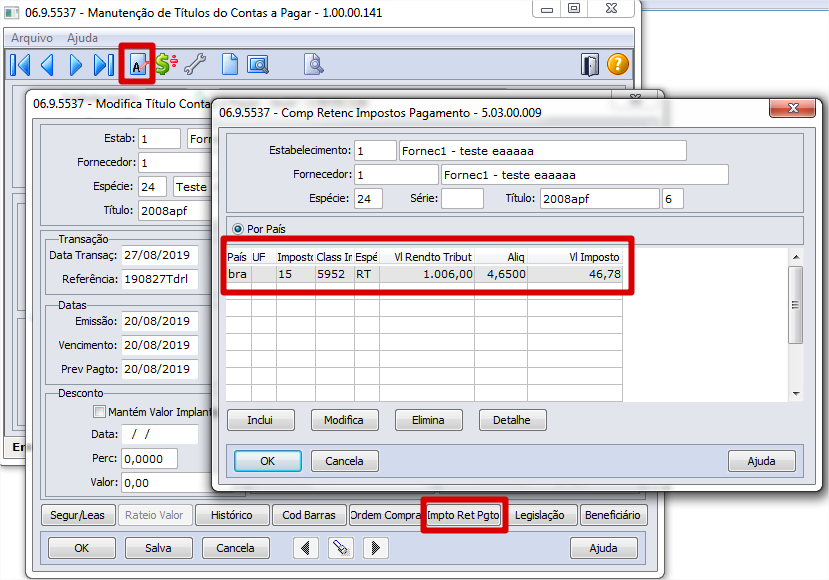The height and width of the screenshot is (580, 829).
Task: Select the grid row with país bra
Action: (x=424, y=274)
